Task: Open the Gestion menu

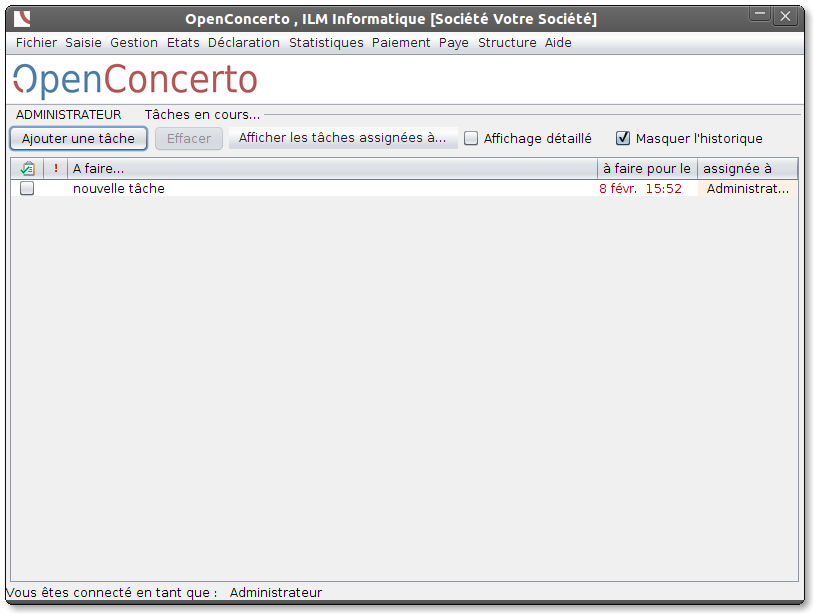Action: tap(134, 43)
